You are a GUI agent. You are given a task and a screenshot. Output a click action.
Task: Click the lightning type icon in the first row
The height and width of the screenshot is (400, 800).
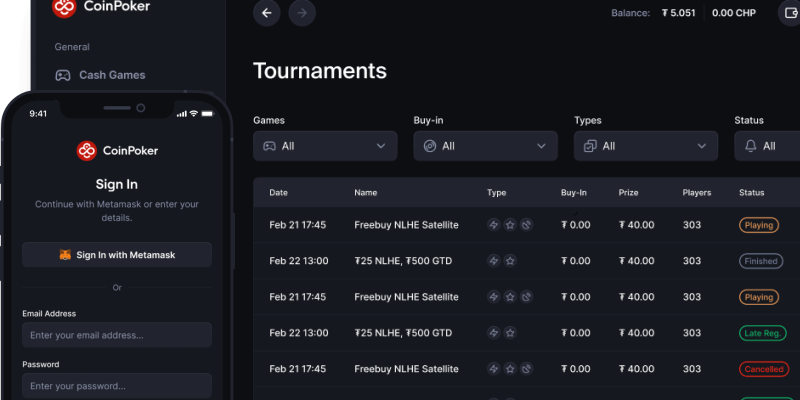point(493,225)
